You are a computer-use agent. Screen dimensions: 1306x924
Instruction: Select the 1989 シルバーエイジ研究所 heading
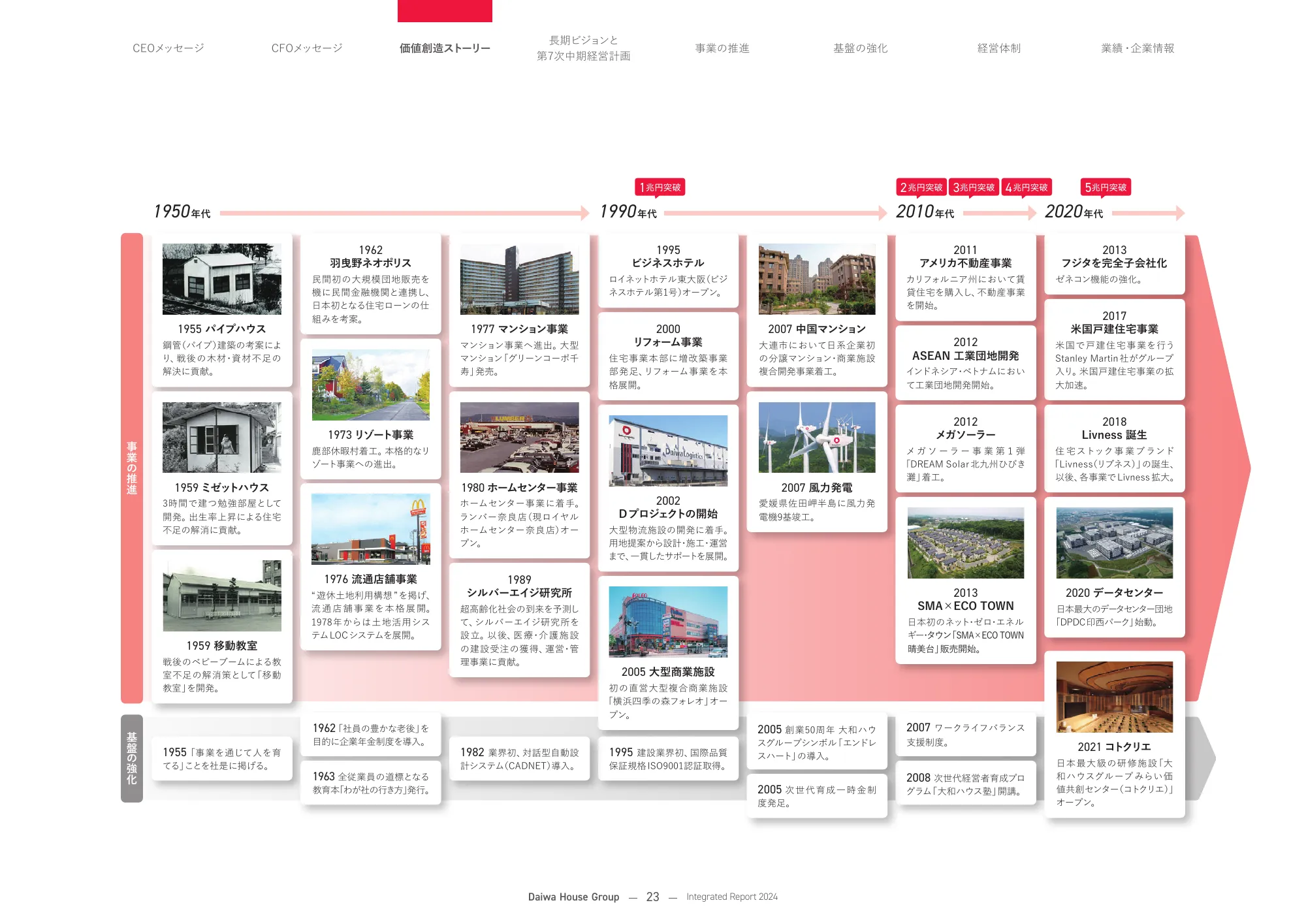[520, 586]
